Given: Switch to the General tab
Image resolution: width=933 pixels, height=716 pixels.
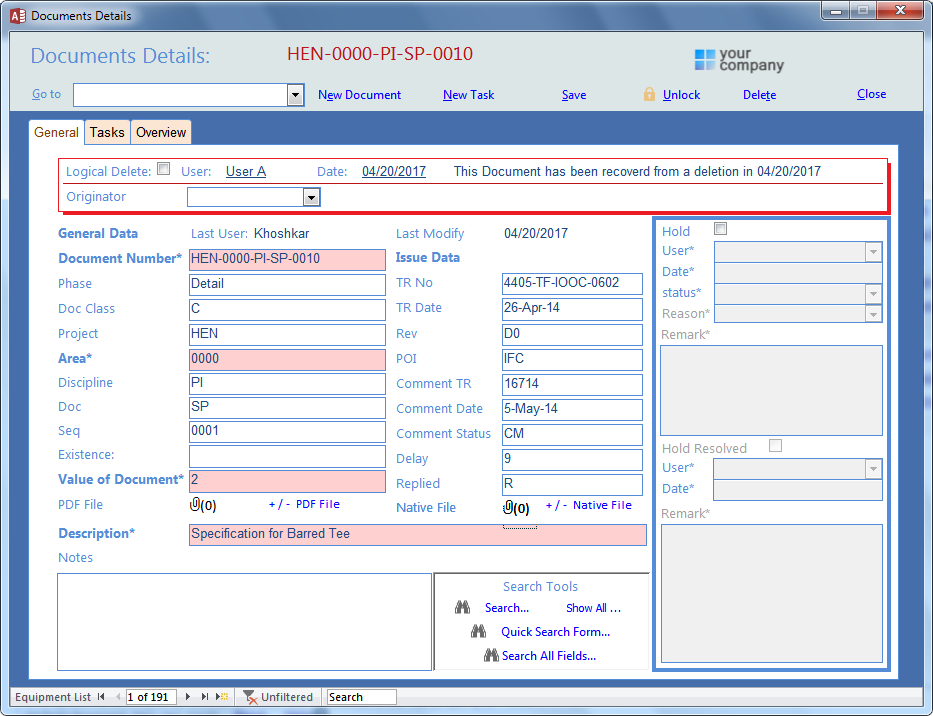Looking at the screenshot, I should (x=56, y=132).
